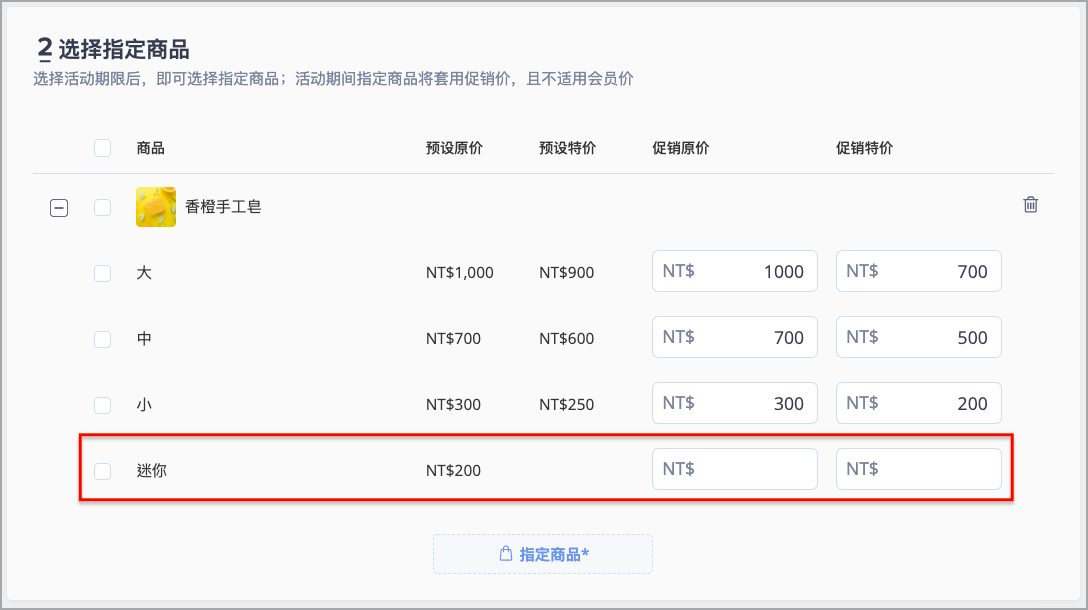
Task: Check the 香橙手工皂 product checkbox
Action: coord(103,207)
